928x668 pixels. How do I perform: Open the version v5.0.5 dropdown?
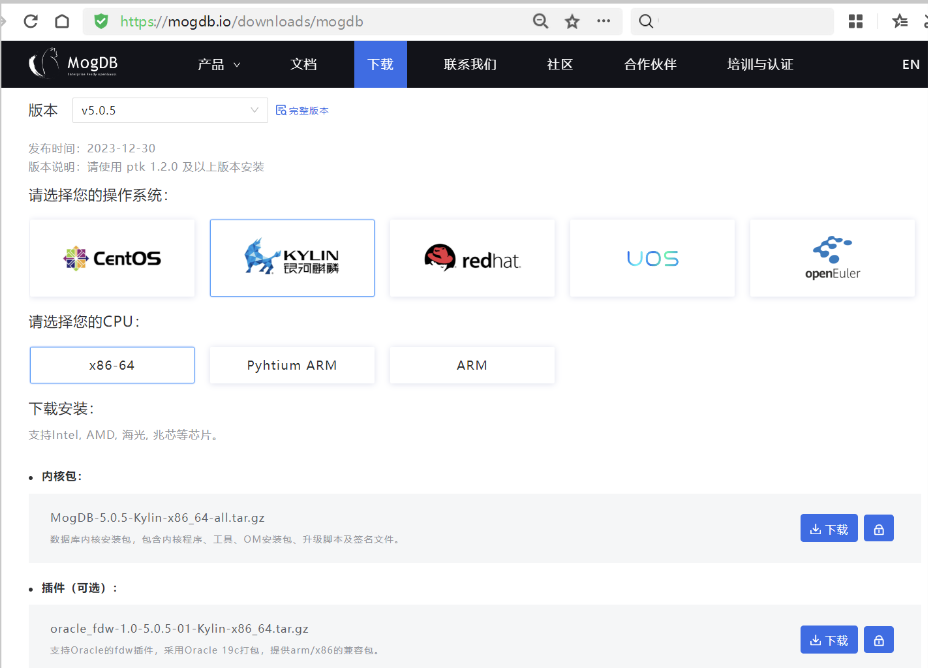tap(169, 110)
